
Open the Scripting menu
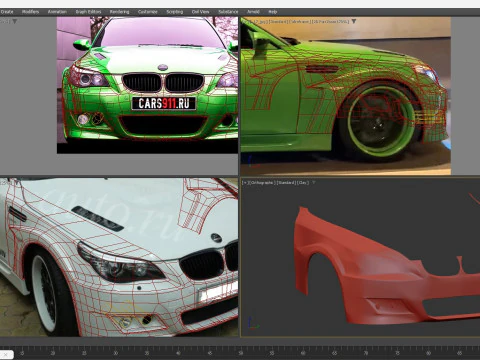click(x=175, y=12)
